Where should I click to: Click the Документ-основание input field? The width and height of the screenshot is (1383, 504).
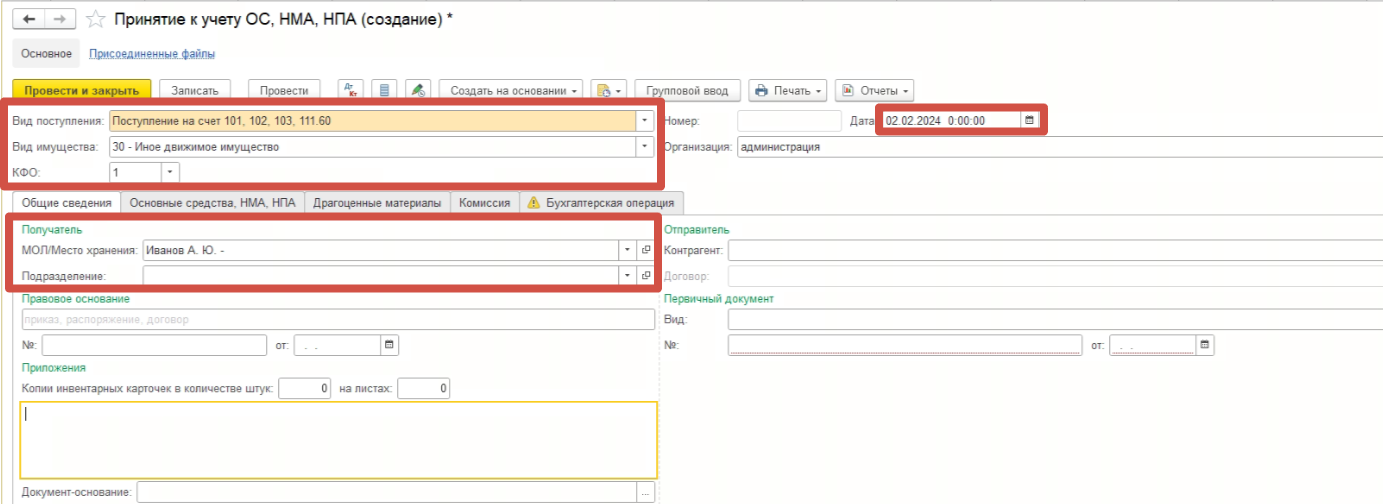387,492
